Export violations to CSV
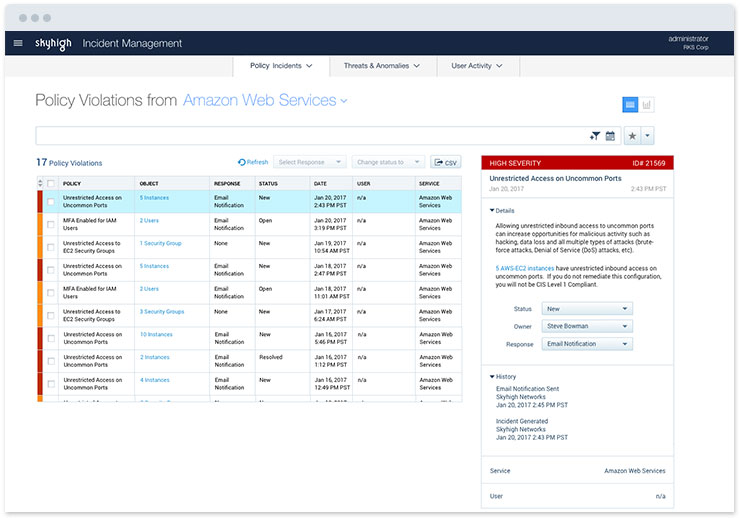 tap(445, 162)
